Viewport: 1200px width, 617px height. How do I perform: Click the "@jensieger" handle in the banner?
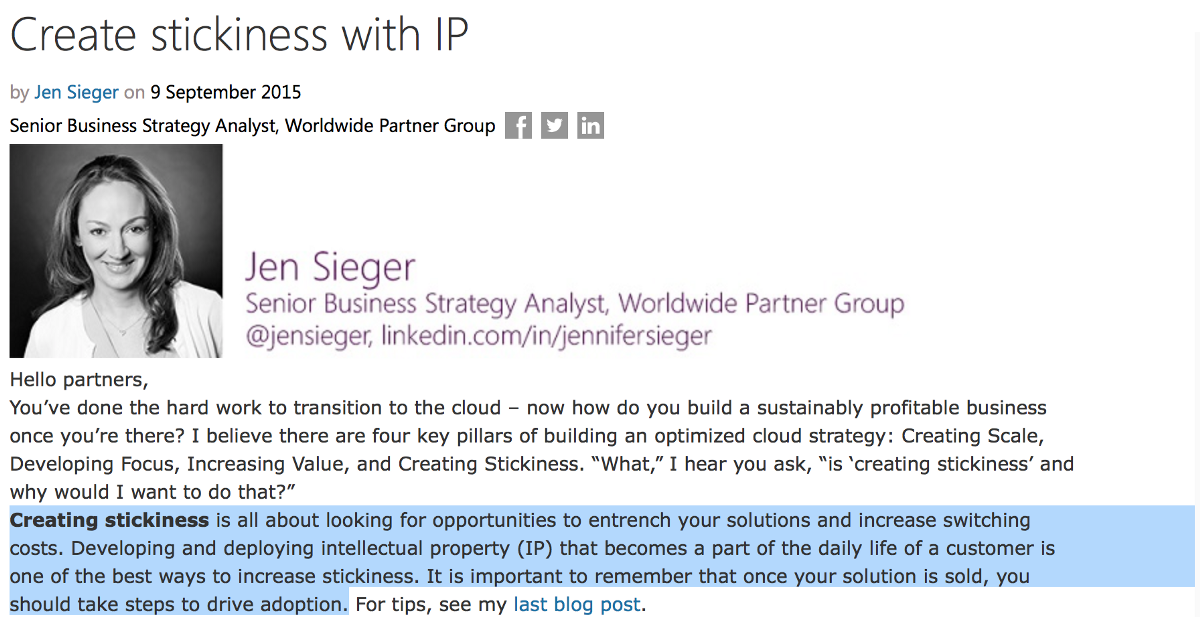(x=307, y=336)
